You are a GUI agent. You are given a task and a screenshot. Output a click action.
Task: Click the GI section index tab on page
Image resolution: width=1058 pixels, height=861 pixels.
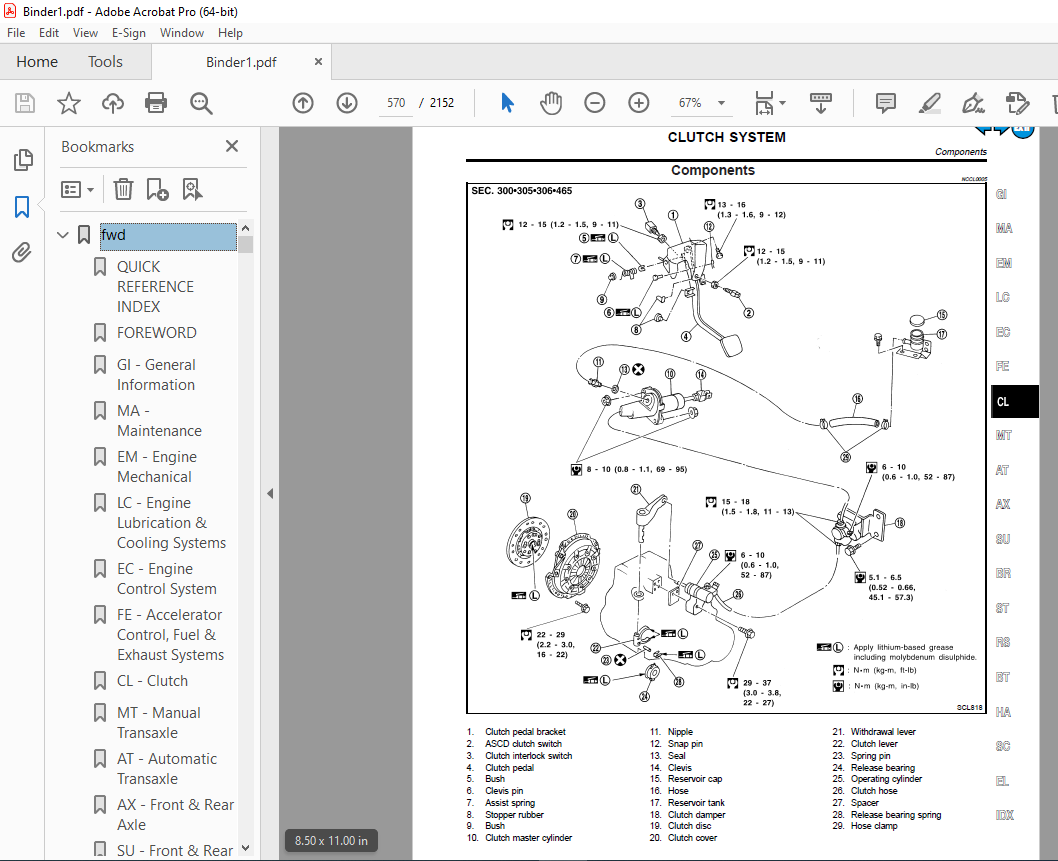(x=1001, y=194)
